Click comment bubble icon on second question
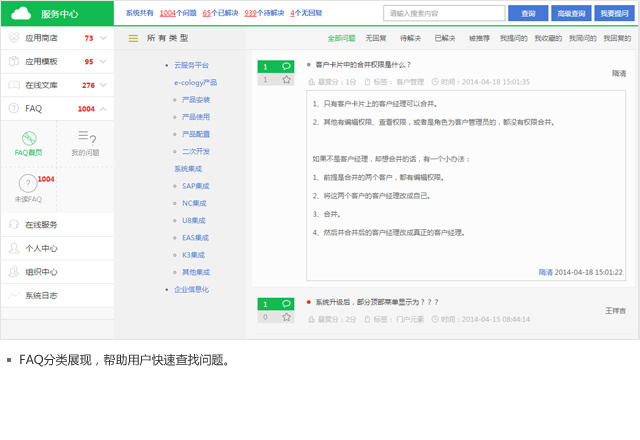 click(287, 304)
